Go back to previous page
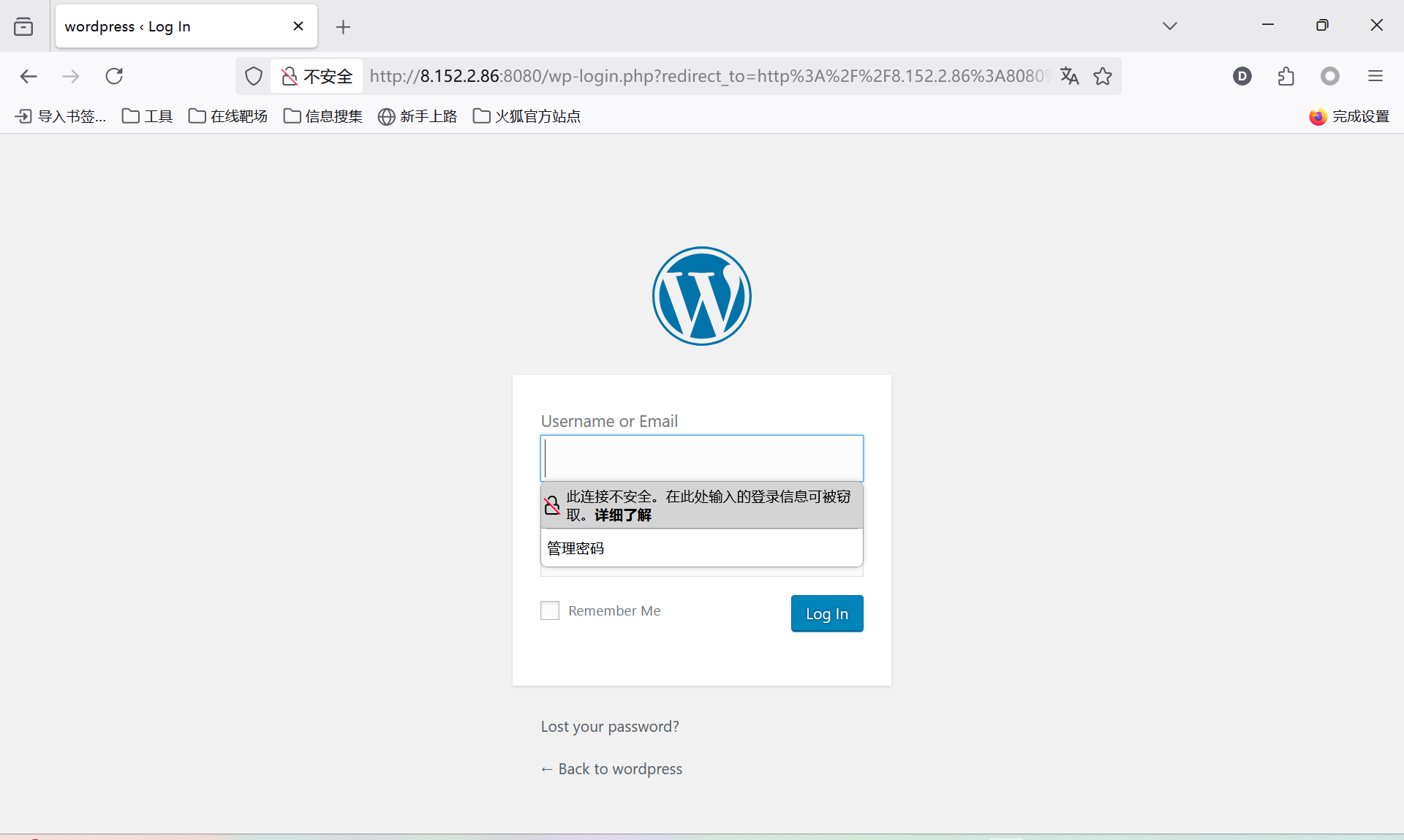Image resolution: width=1404 pixels, height=840 pixels. point(29,76)
